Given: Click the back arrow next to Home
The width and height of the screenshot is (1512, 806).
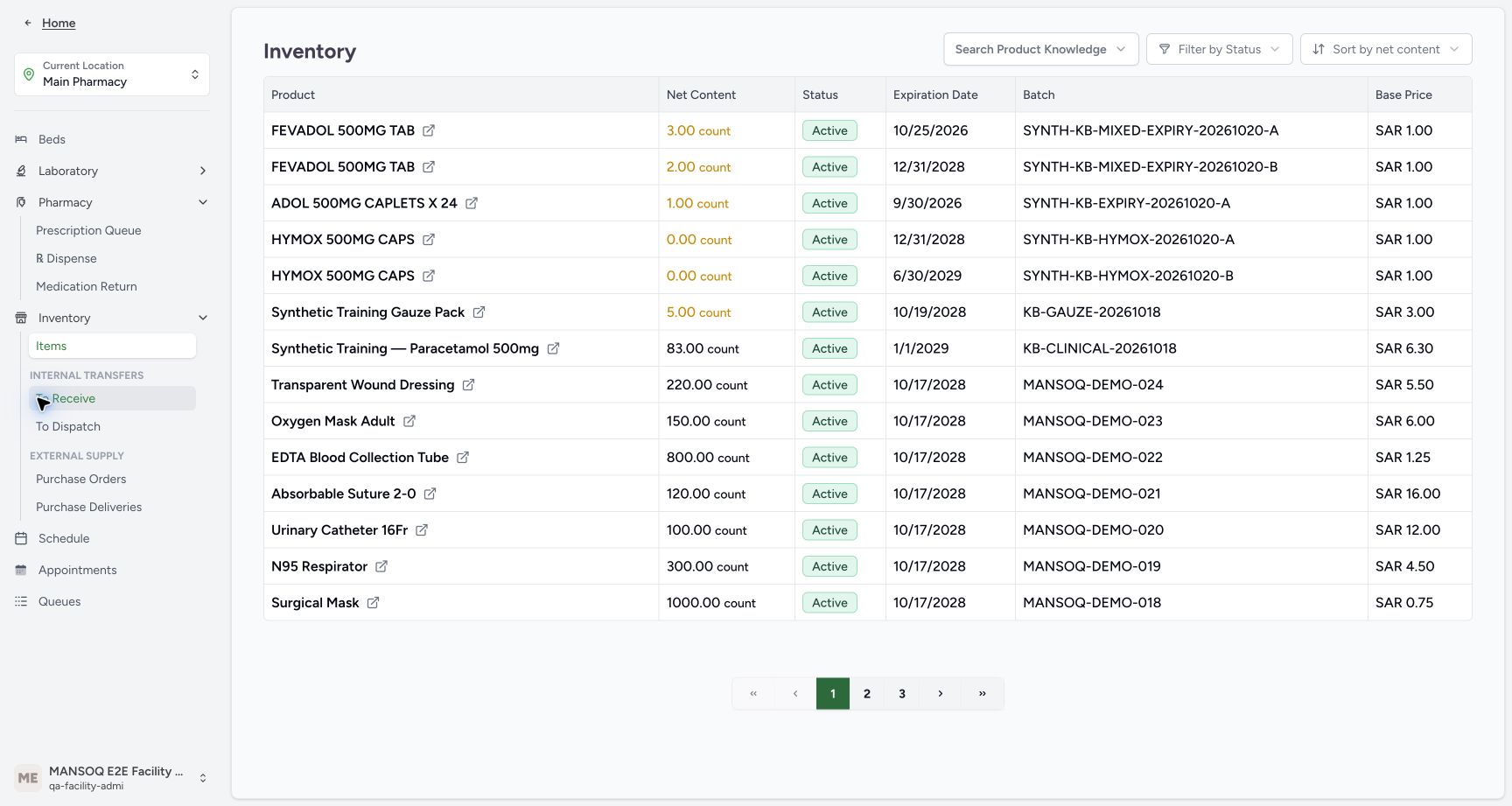Looking at the screenshot, I should pyautogui.click(x=28, y=23).
